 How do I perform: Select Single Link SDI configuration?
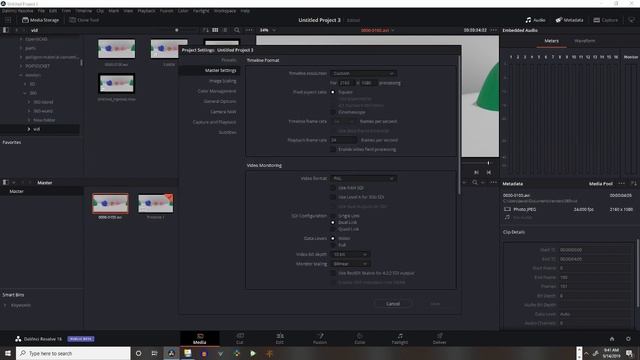(333, 216)
